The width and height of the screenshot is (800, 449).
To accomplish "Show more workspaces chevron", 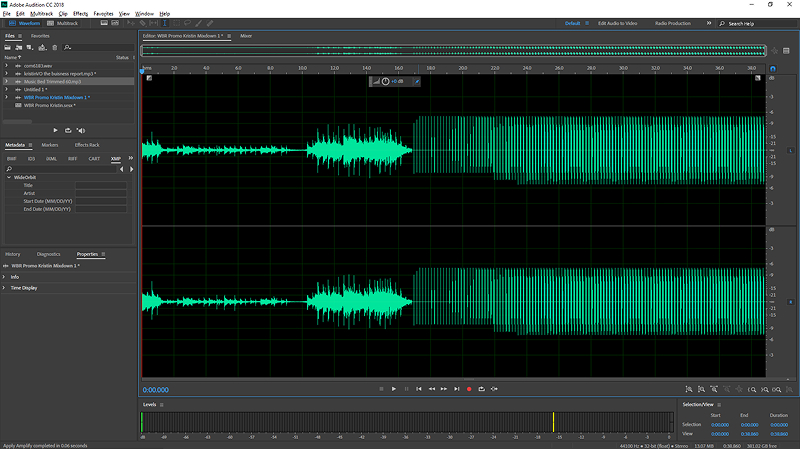I will click(709, 23).
